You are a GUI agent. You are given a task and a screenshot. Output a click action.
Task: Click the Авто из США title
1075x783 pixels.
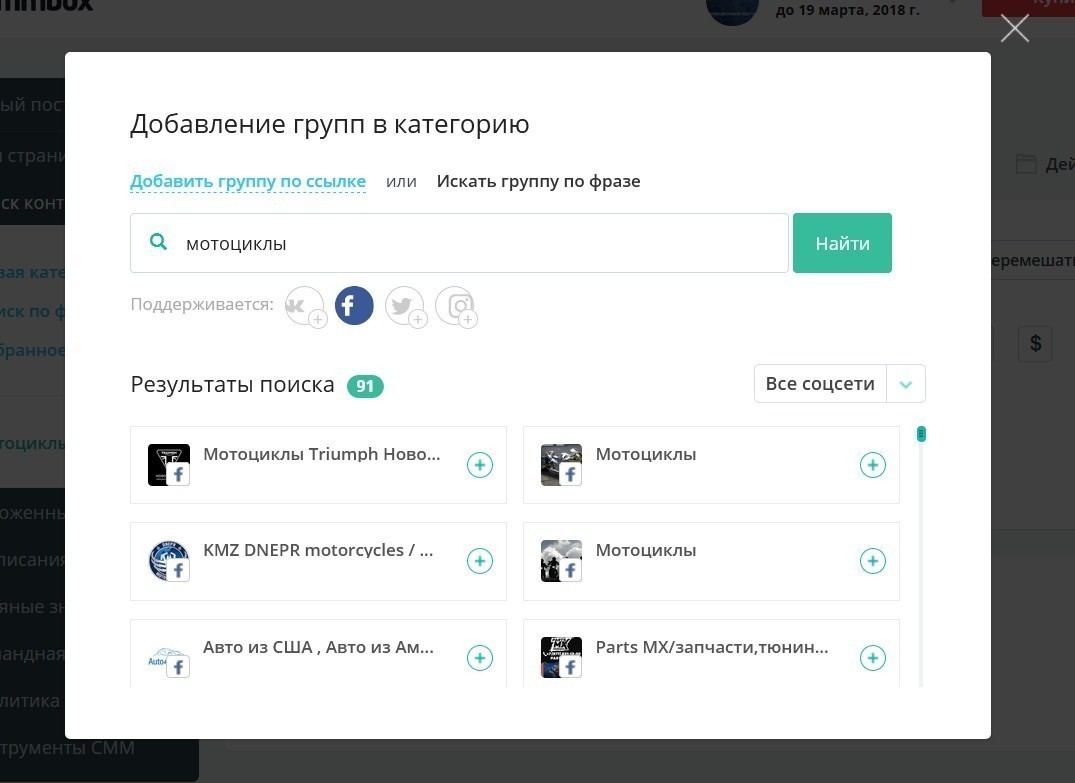click(319, 647)
